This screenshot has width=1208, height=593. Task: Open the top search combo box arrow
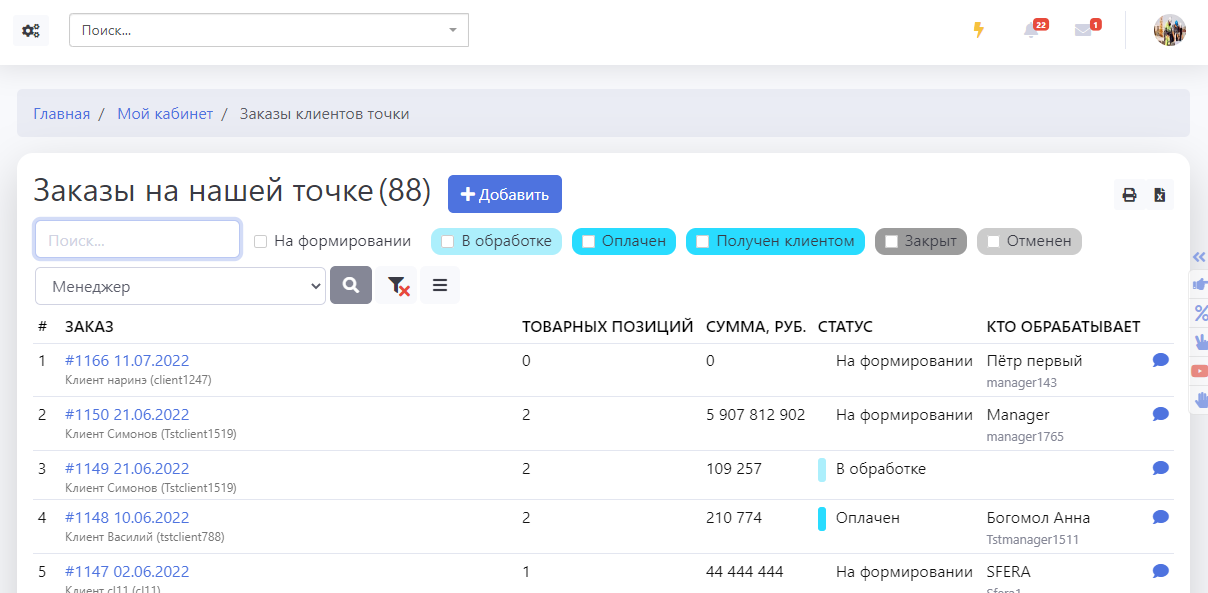[452, 30]
